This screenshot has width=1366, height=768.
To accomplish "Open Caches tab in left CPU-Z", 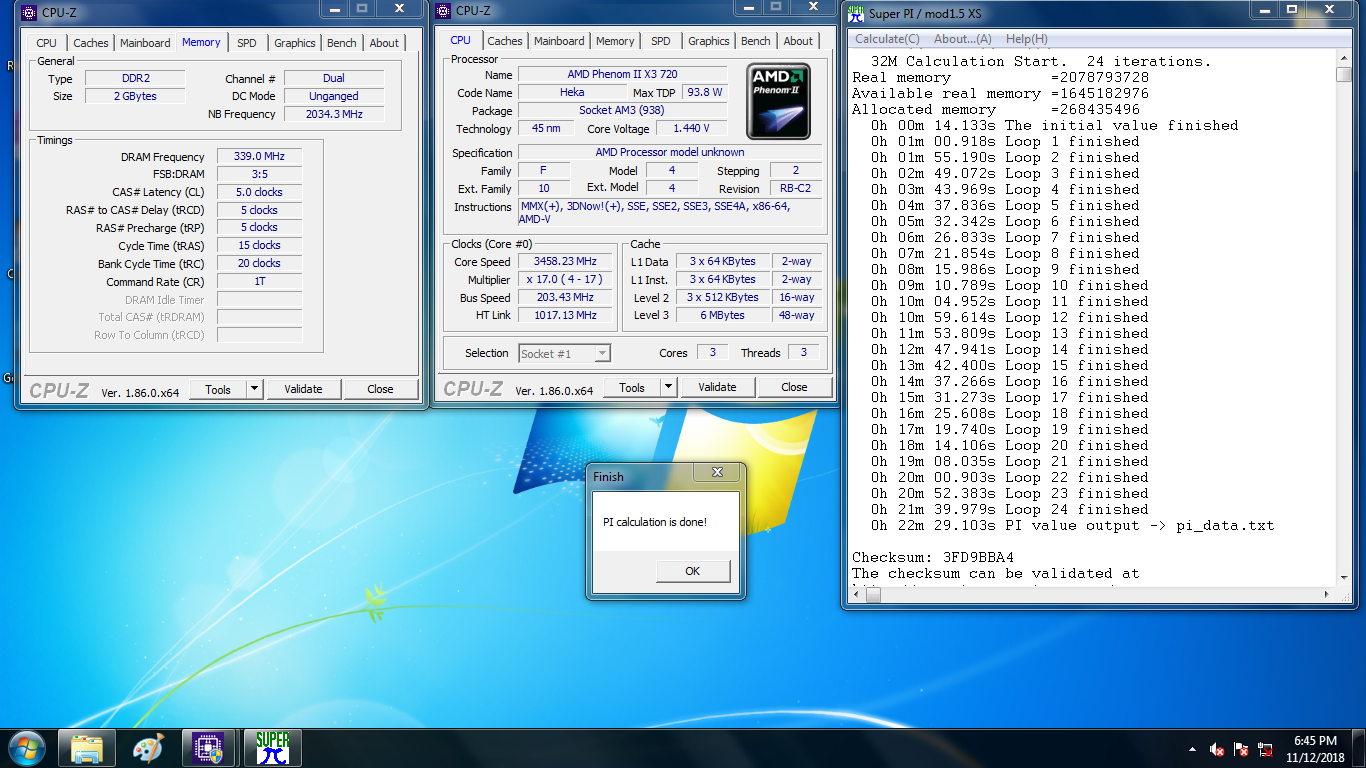I will (91, 43).
